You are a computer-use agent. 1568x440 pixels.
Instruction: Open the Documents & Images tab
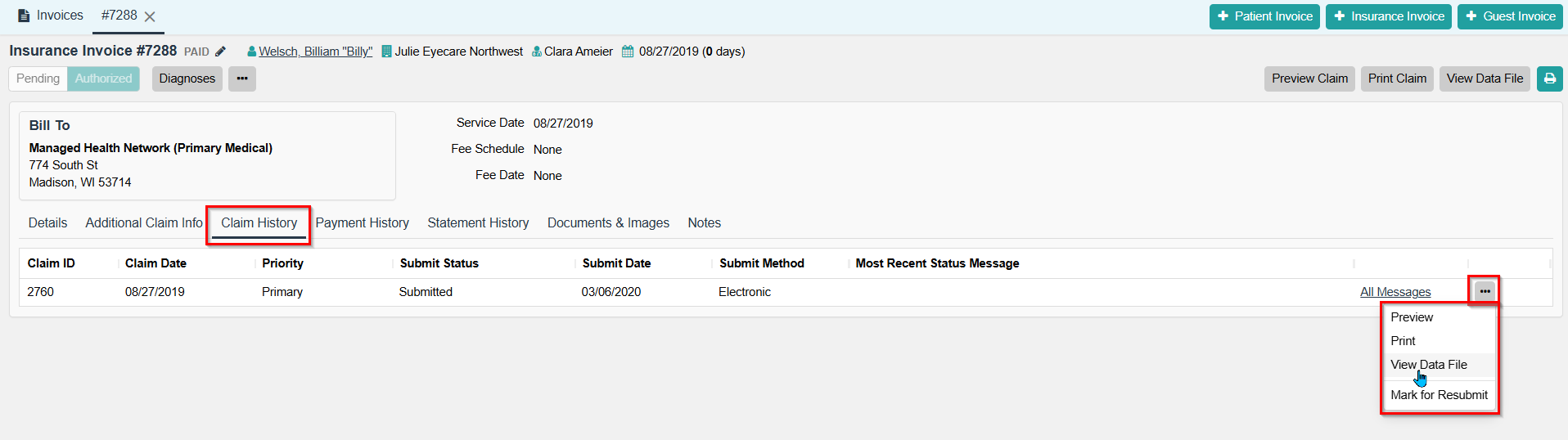click(x=608, y=222)
